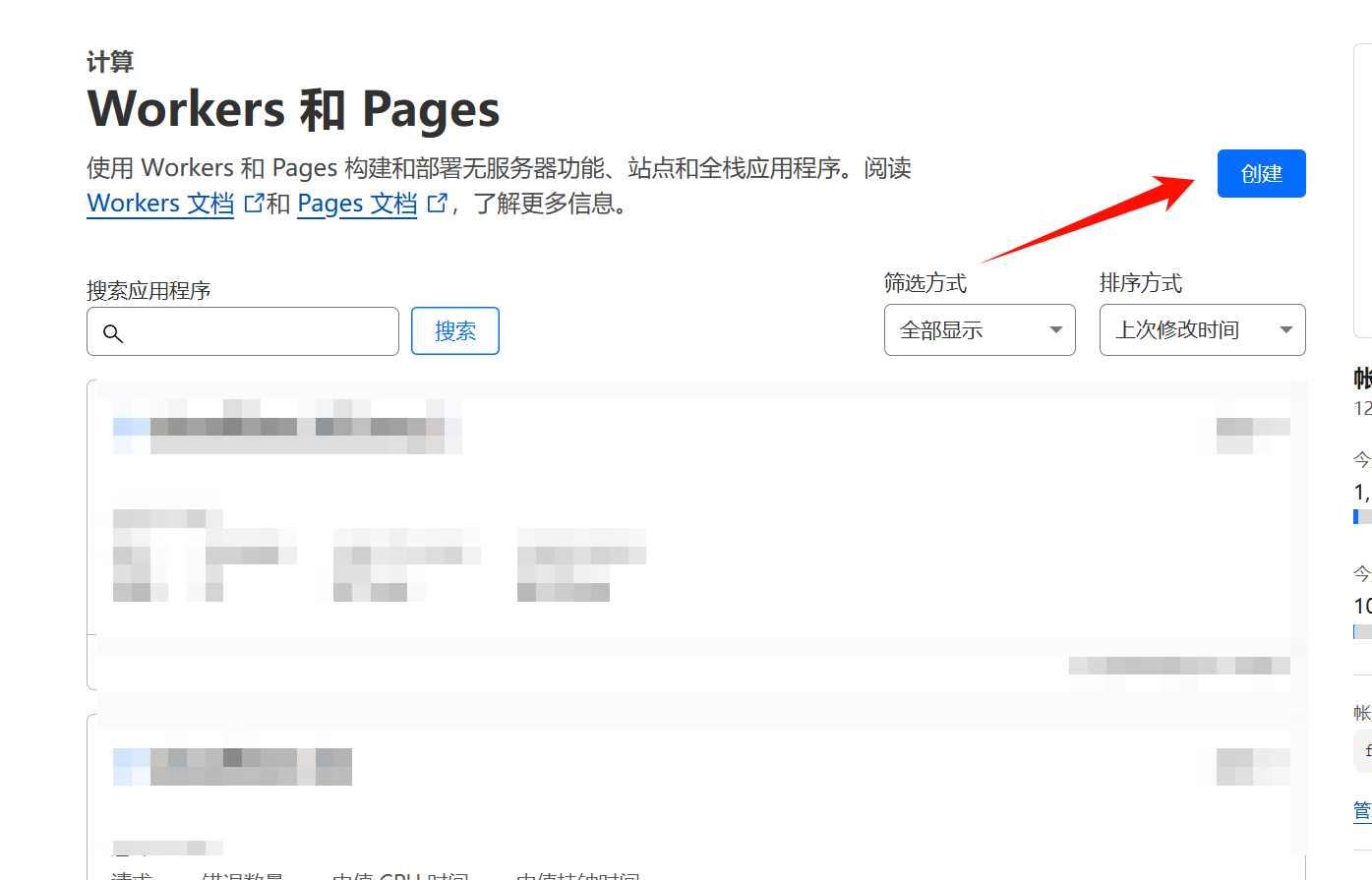Click the 搜索 button
Screen dimensions: 1372x880
tap(455, 331)
